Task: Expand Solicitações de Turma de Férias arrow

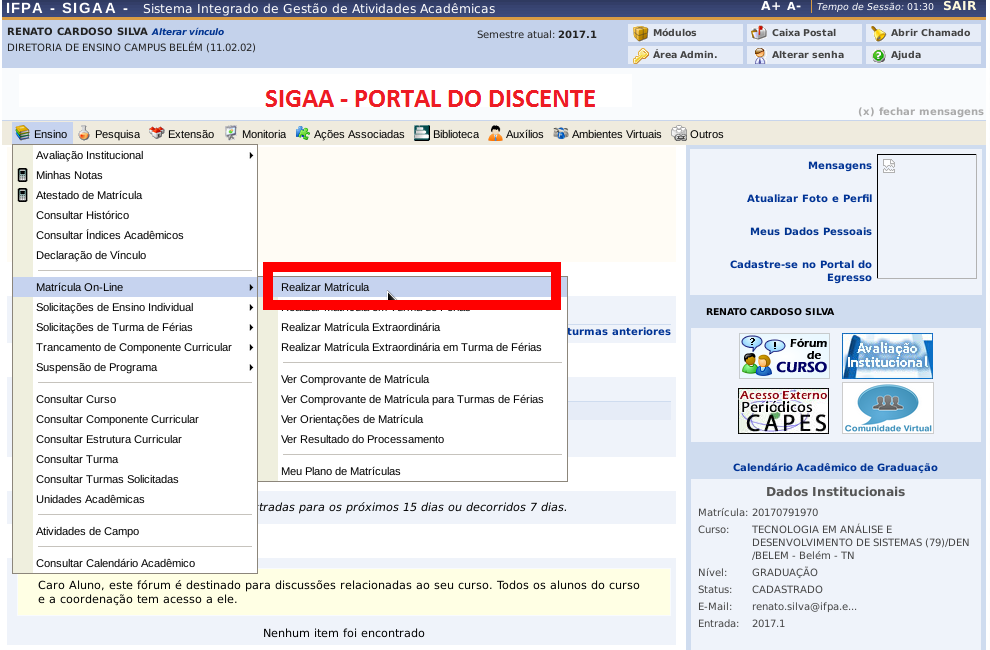Action: coord(251,327)
